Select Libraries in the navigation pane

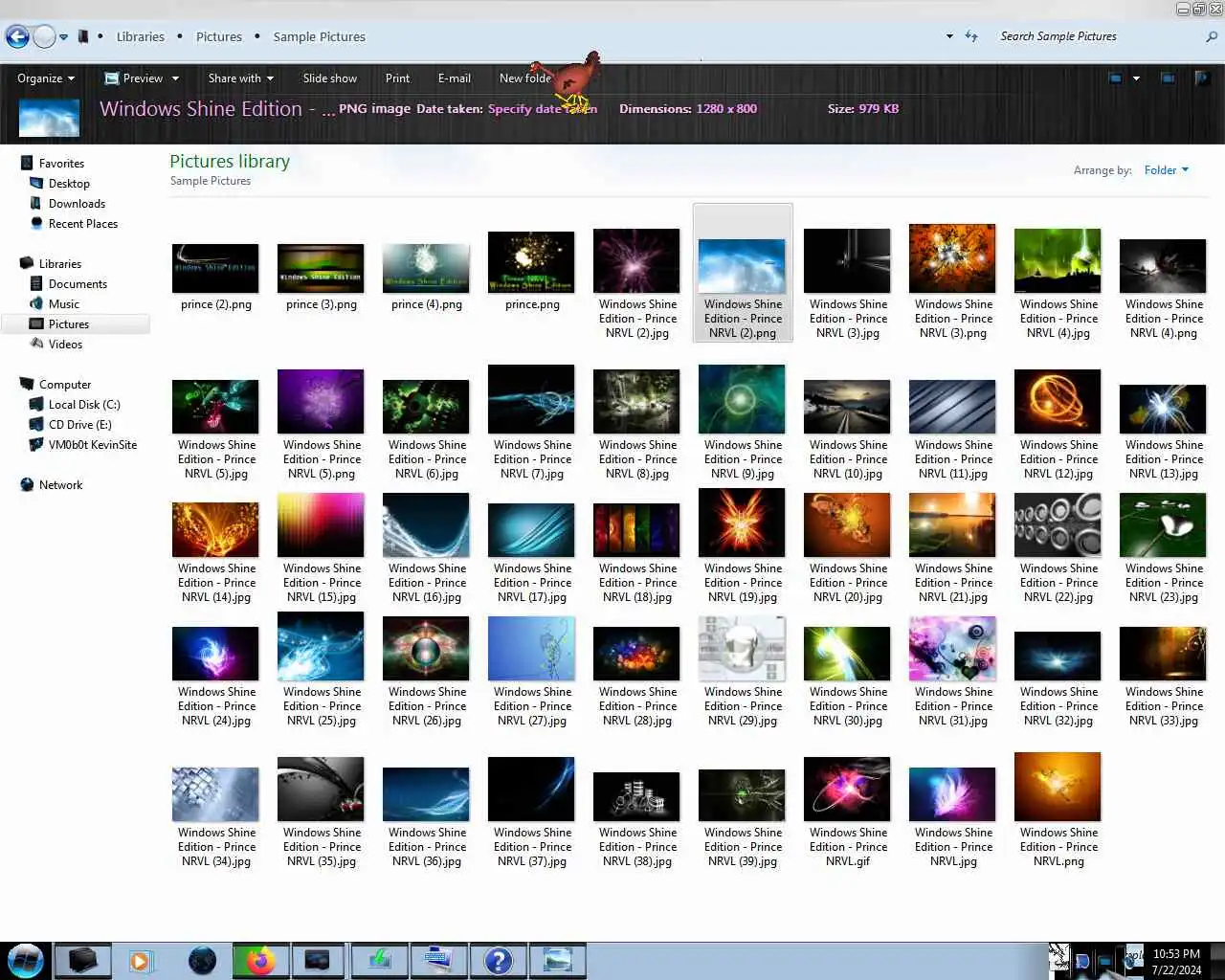[59, 264]
